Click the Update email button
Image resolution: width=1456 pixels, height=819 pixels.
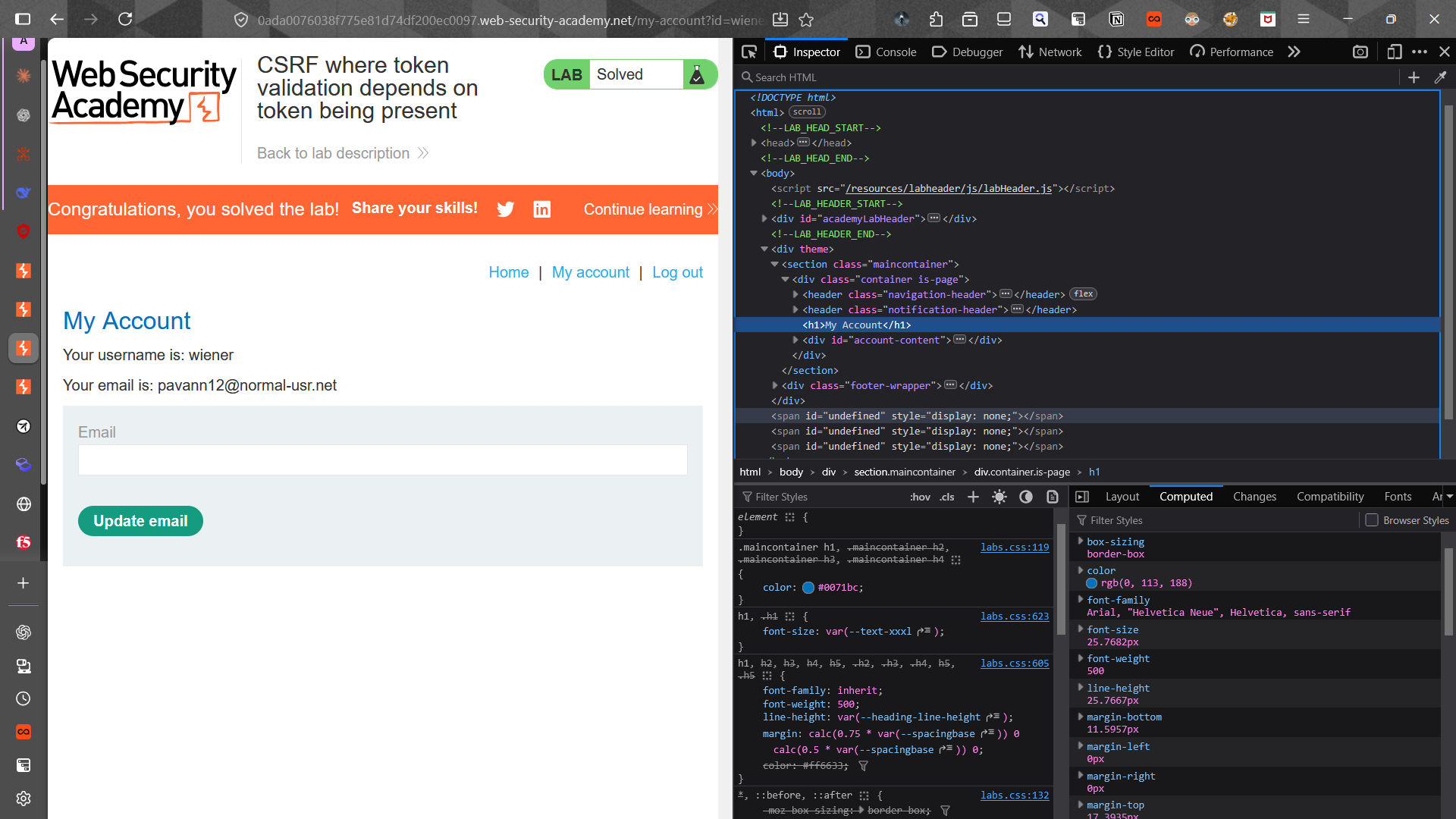(x=140, y=521)
